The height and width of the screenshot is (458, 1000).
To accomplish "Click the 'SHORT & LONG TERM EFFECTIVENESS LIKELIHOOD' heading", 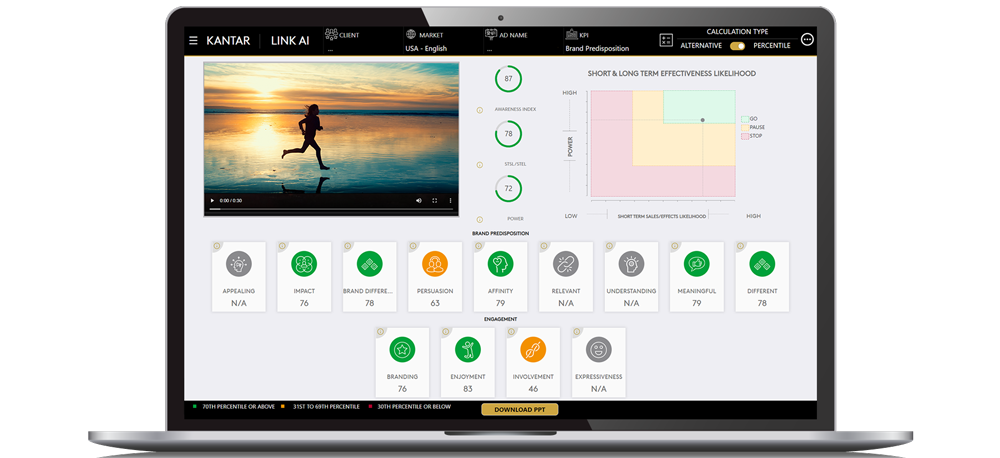I will [672, 74].
